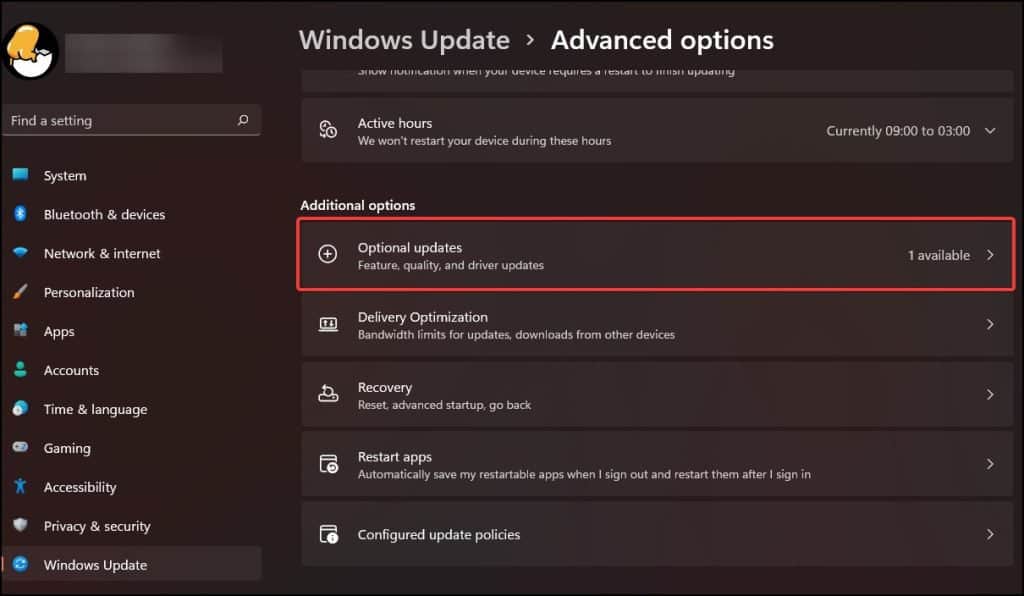Click the Optional updates plus icon
This screenshot has height=596, width=1024.
(328, 254)
